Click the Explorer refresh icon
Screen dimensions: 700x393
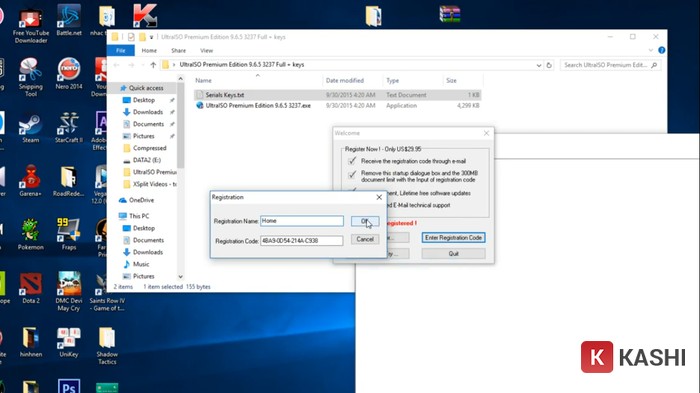[549, 65]
